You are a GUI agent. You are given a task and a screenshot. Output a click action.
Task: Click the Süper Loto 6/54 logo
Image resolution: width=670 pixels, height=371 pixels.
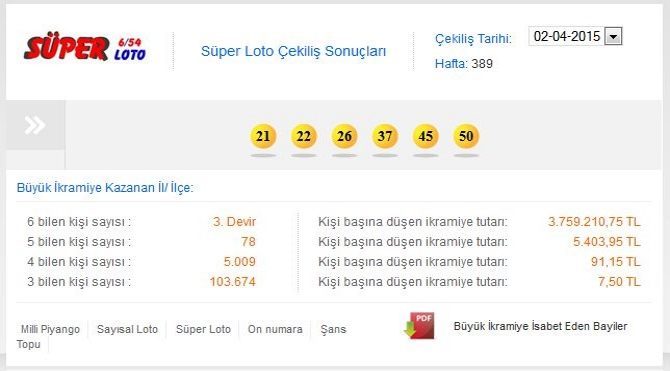(x=85, y=49)
